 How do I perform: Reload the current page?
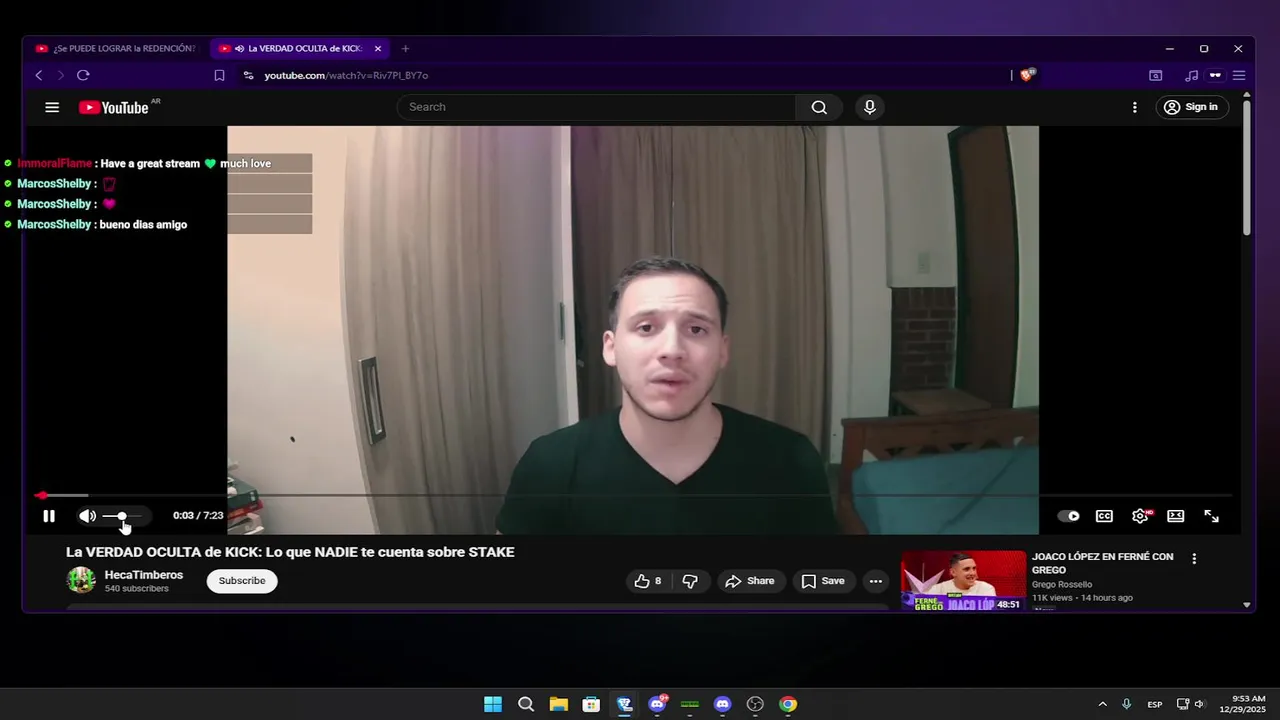(x=83, y=75)
